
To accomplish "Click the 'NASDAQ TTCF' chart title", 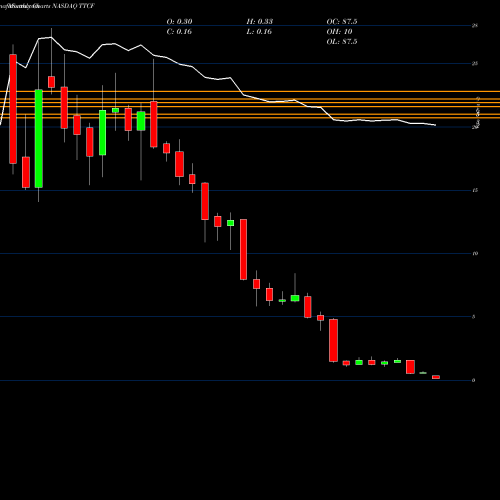I will 74,6.
